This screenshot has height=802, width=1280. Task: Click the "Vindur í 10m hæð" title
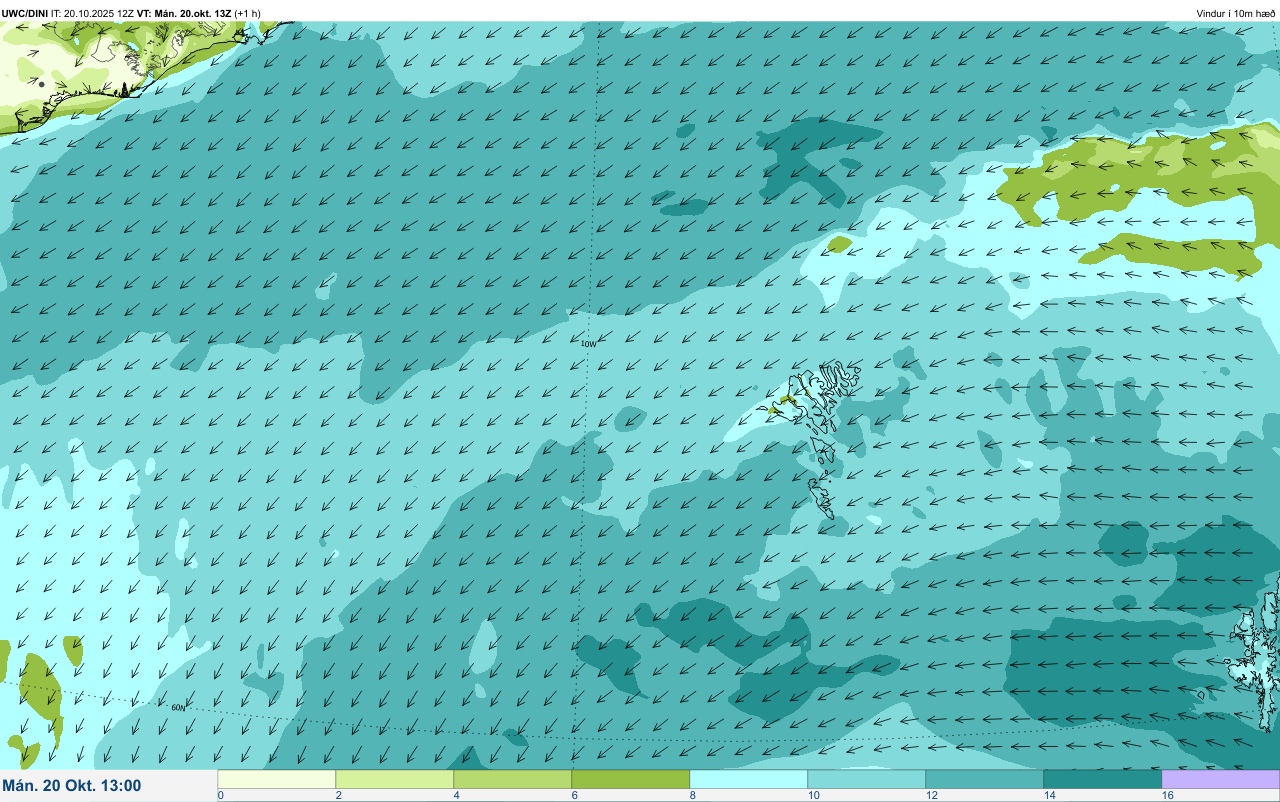[x=1236, y=13]
